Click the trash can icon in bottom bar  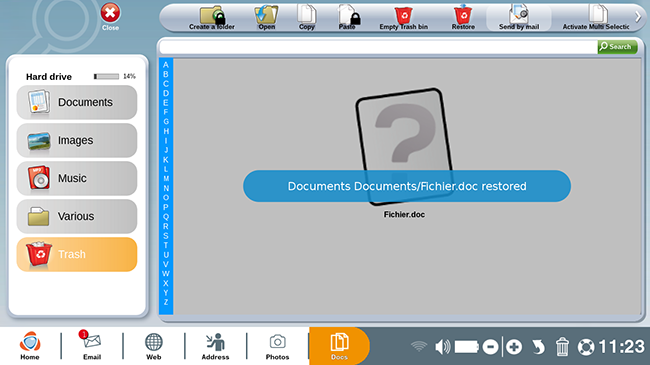click(562, 346)
